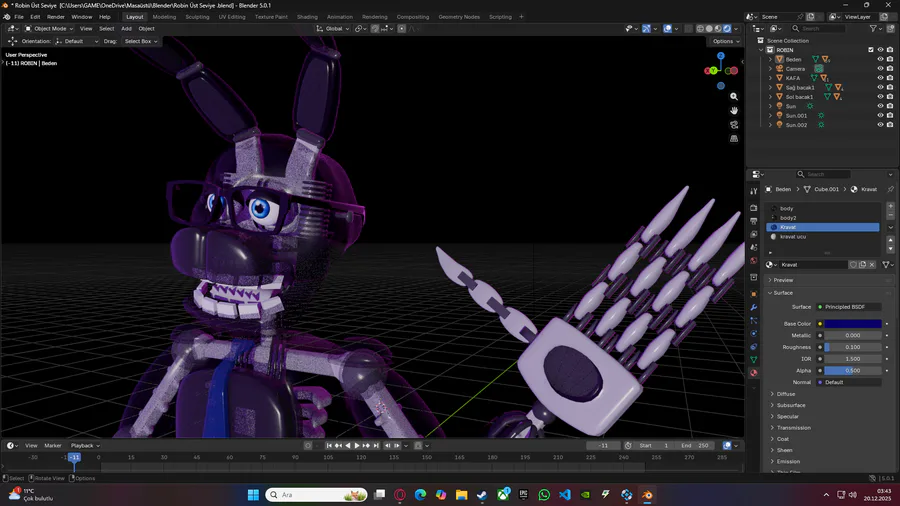Viewport: 900px width, 506px height.
Task: Open the Object properties tab icon
Action: (754, 294)
